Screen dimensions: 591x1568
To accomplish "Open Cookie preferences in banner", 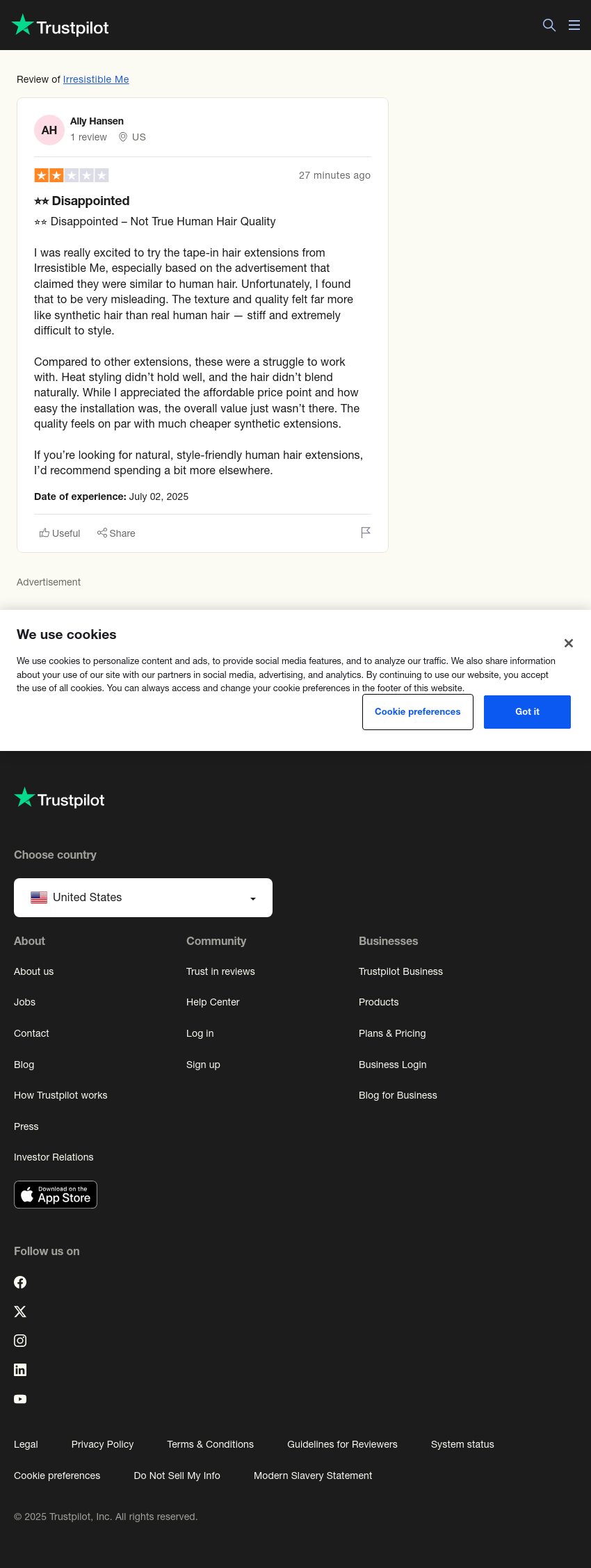I will click(x=418, y=712).
